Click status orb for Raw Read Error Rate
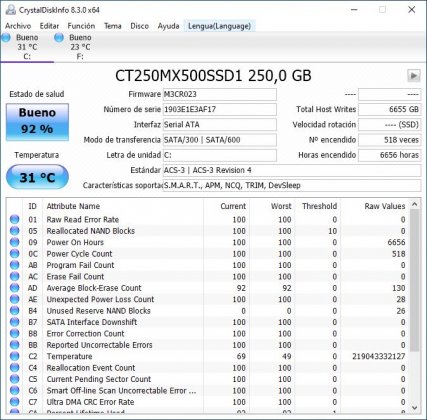 pos(15,219)
